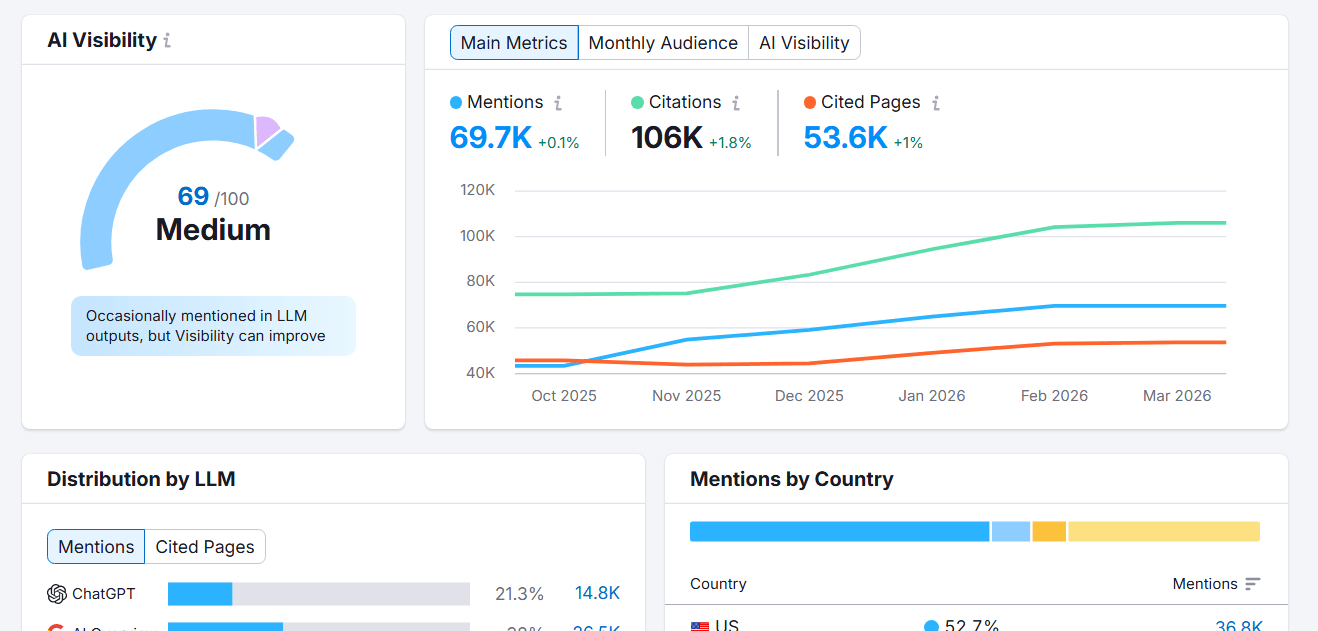Image resolution: width=1318 pixels, height=631 pixels.
Task: Sort by Mentions column filter icon
Action: point(1252,584)
